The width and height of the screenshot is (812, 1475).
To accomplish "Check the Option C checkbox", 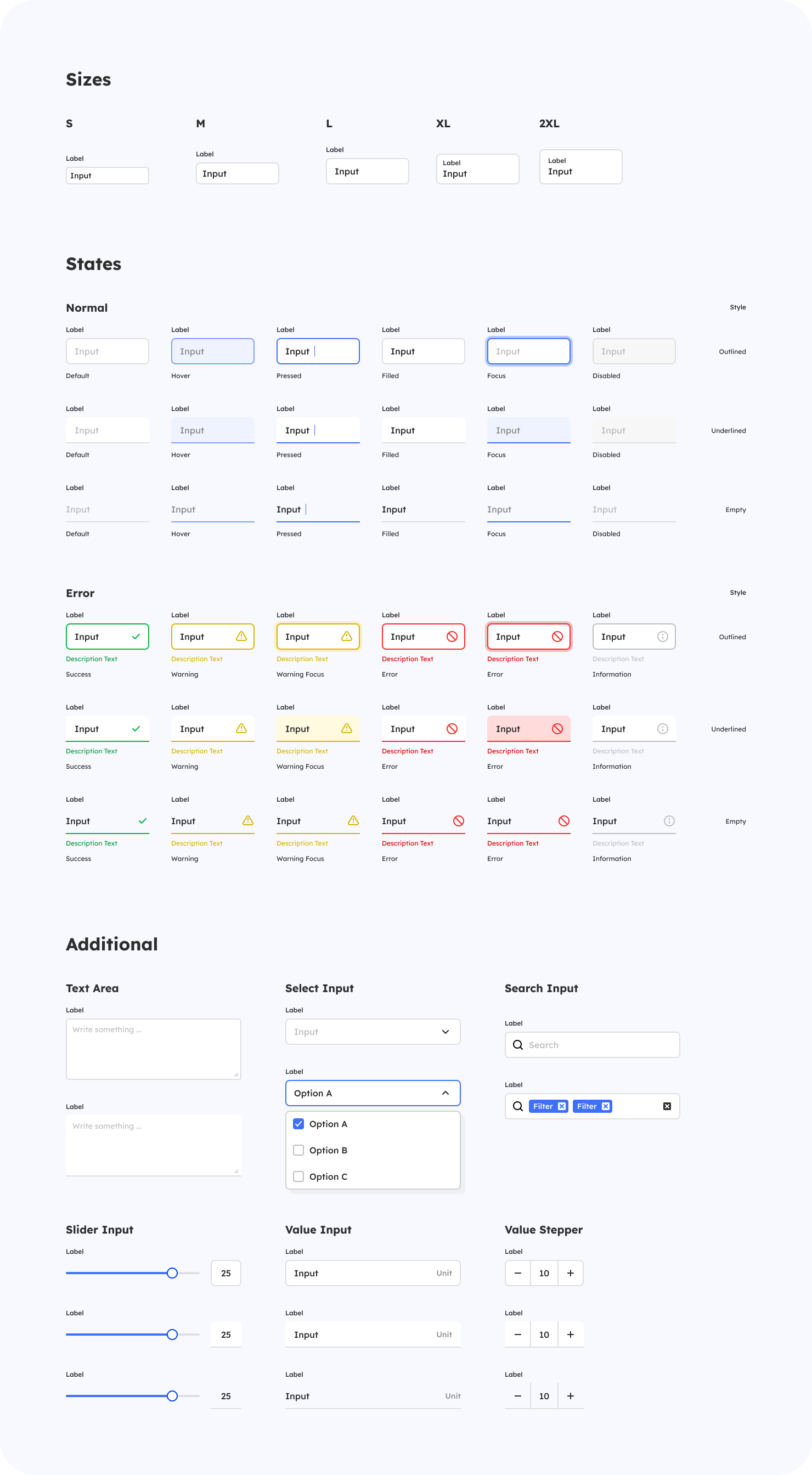I will click(298, 1176).
